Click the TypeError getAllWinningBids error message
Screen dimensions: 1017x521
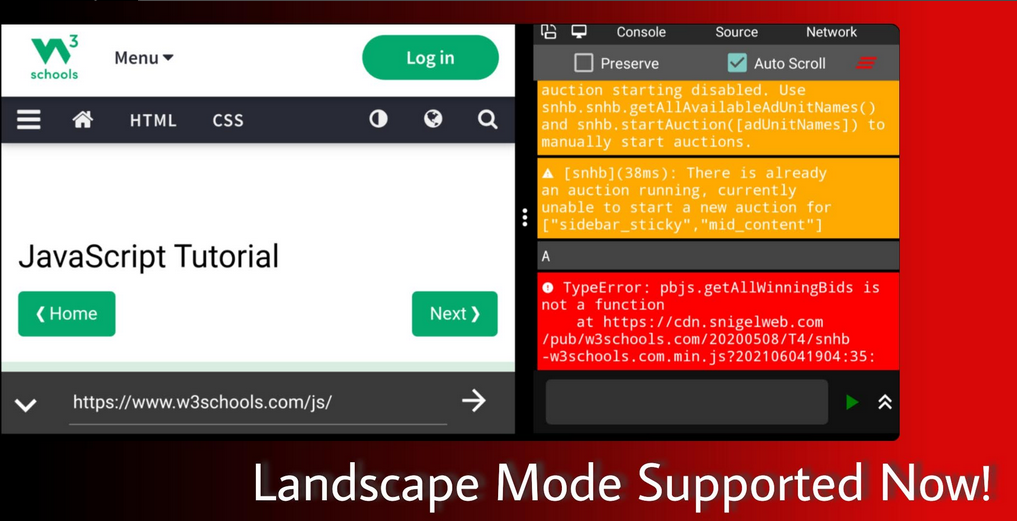(x=718, y=321)
